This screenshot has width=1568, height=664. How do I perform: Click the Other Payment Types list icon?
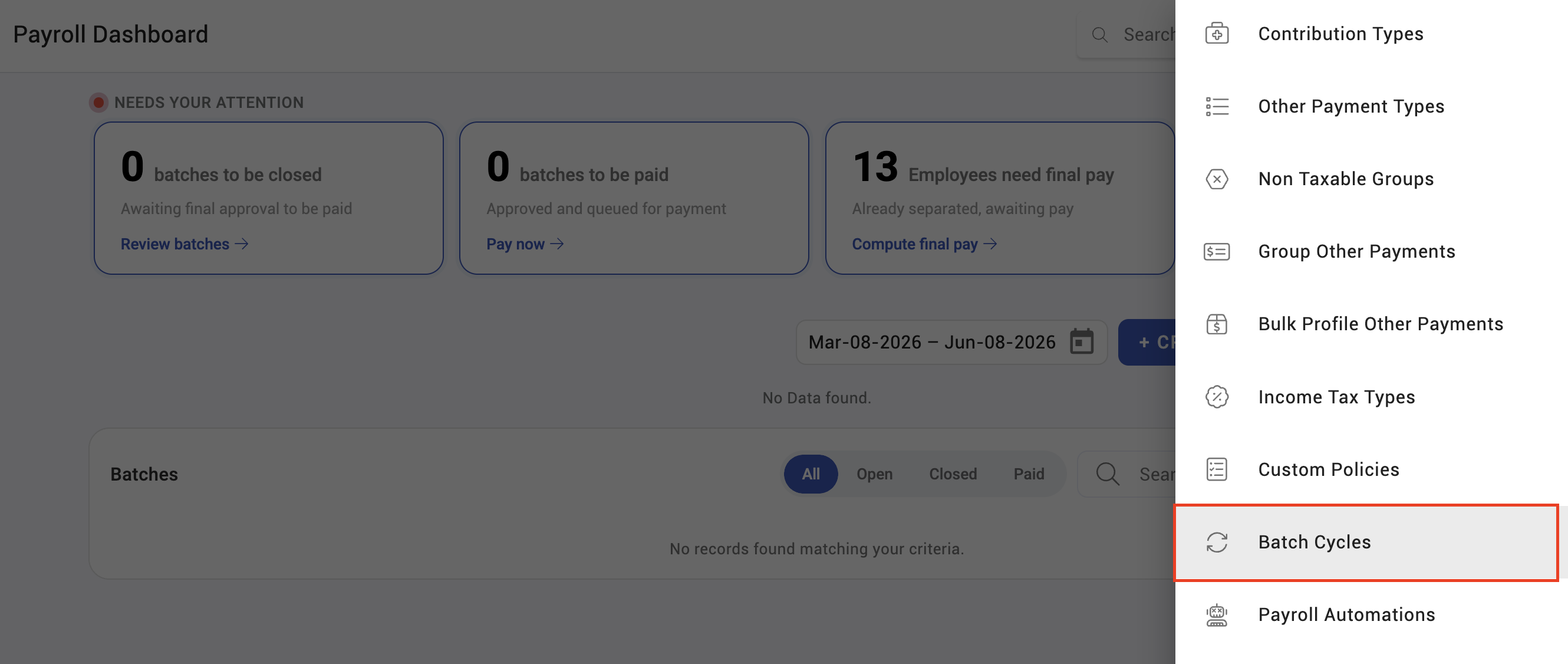pos(1217,106)
